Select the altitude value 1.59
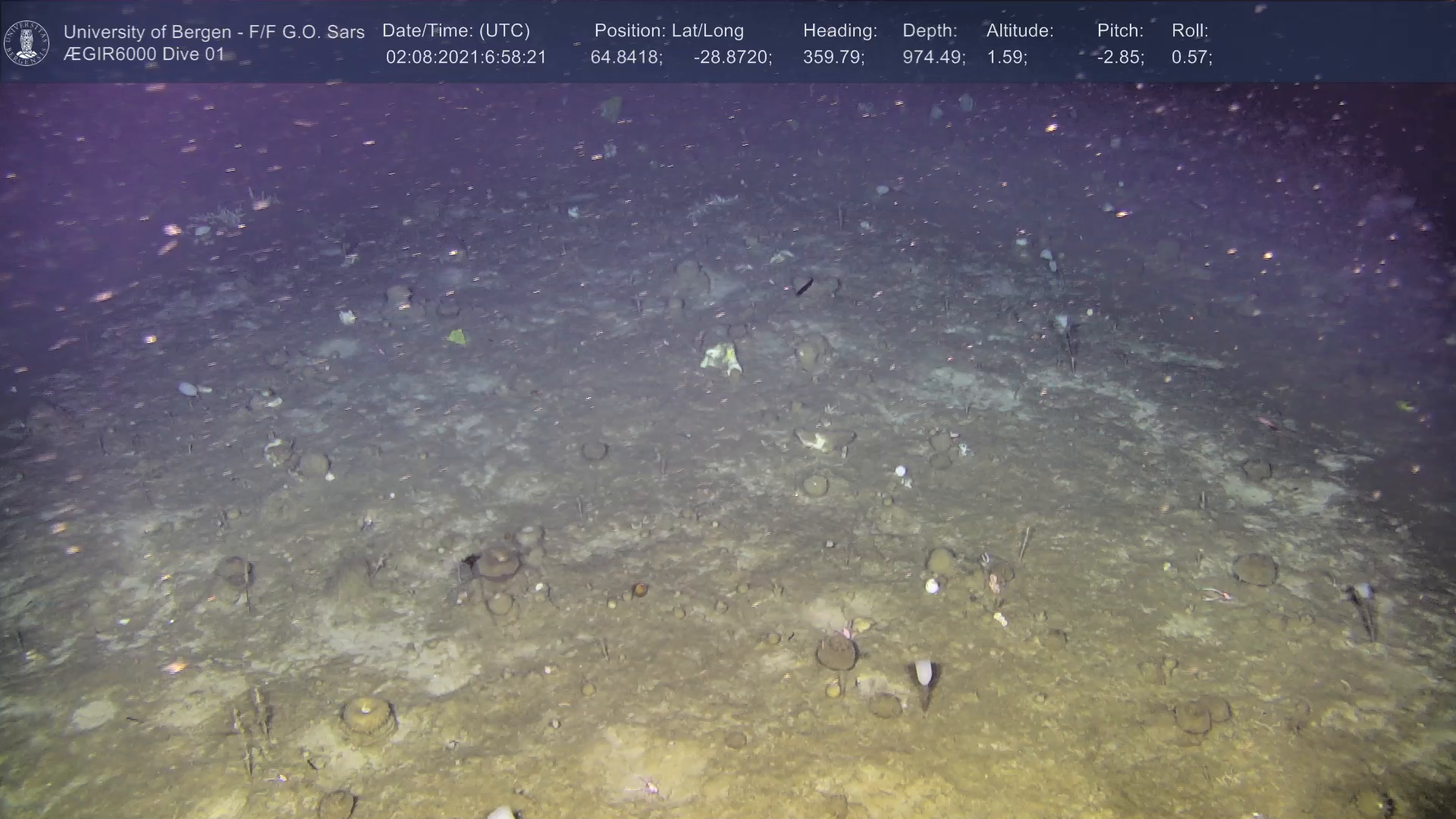 tap(1006, 58)
